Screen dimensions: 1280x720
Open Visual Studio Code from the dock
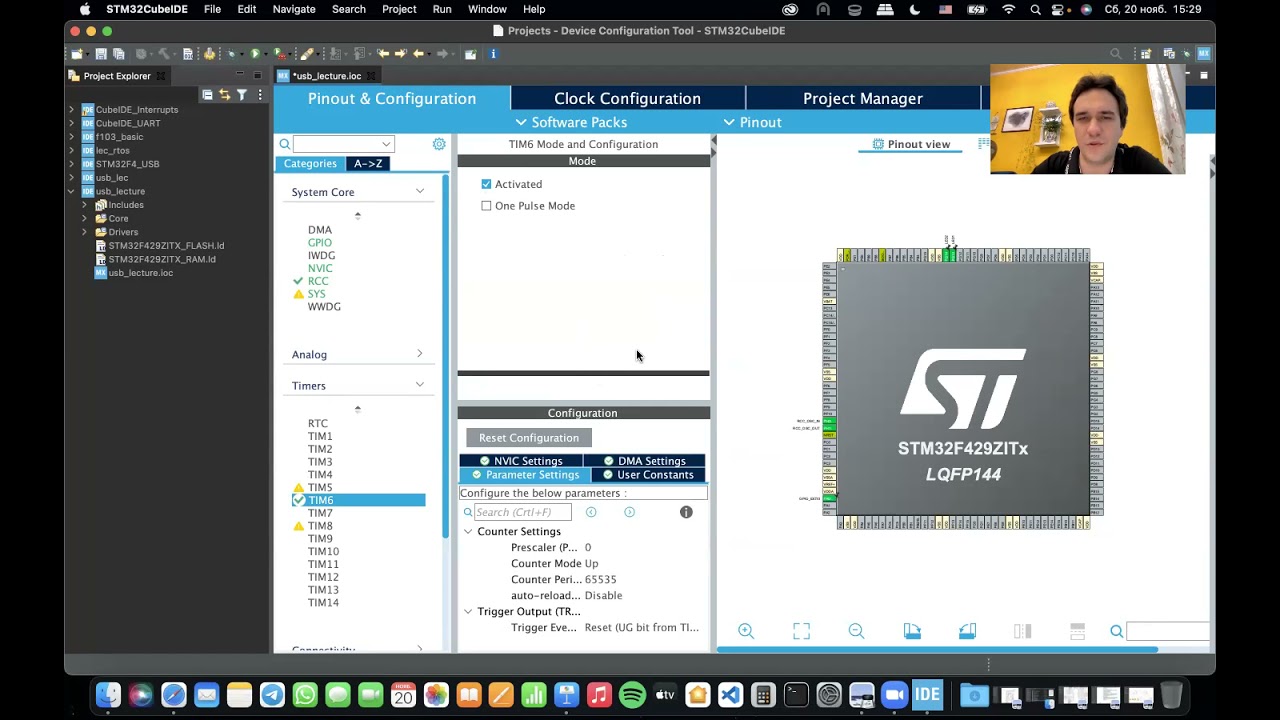point(730,695)
